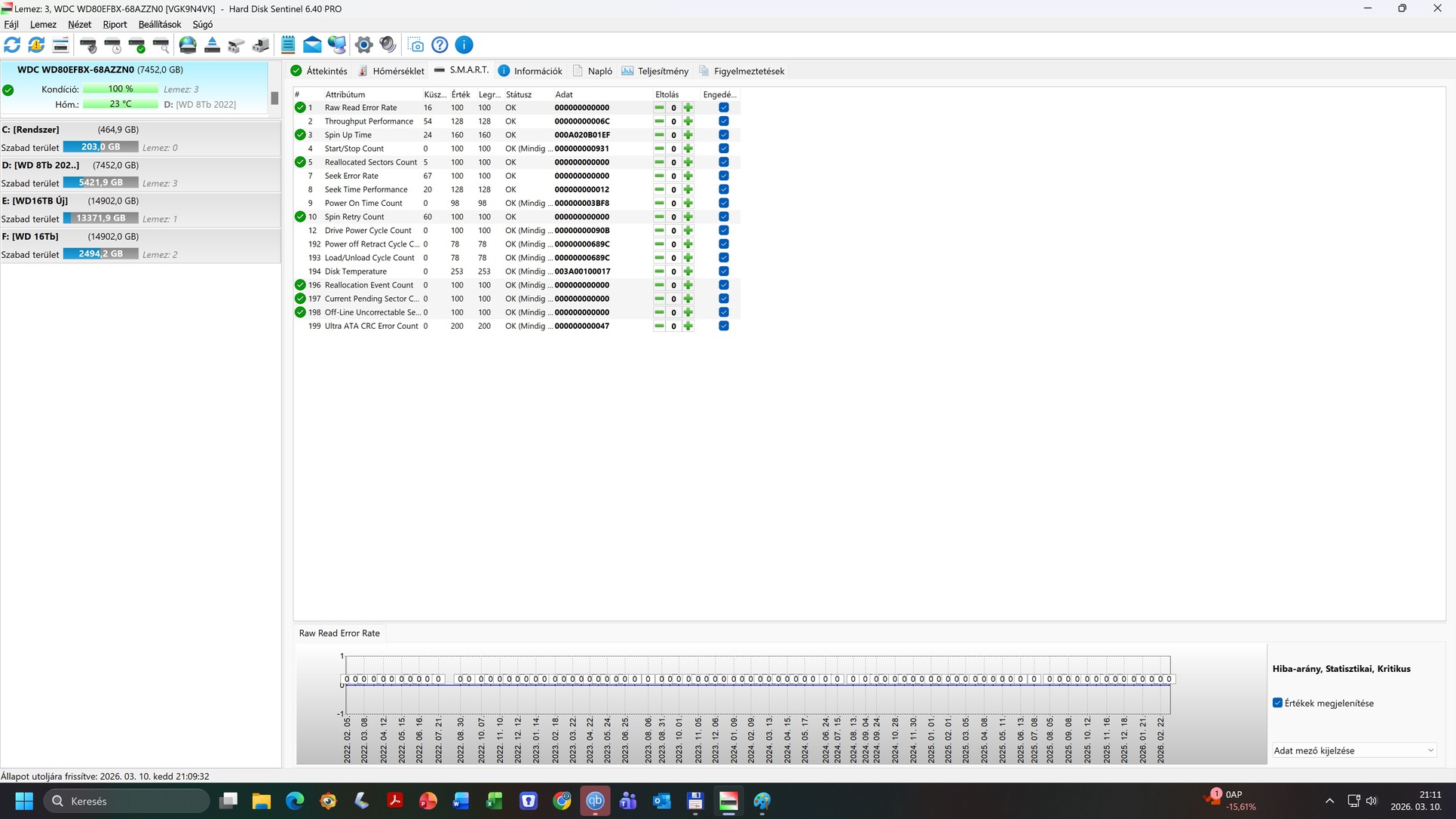Screen dimensions: 1456x819
Task: Click the blue info about icon
Action: (464, 45)
